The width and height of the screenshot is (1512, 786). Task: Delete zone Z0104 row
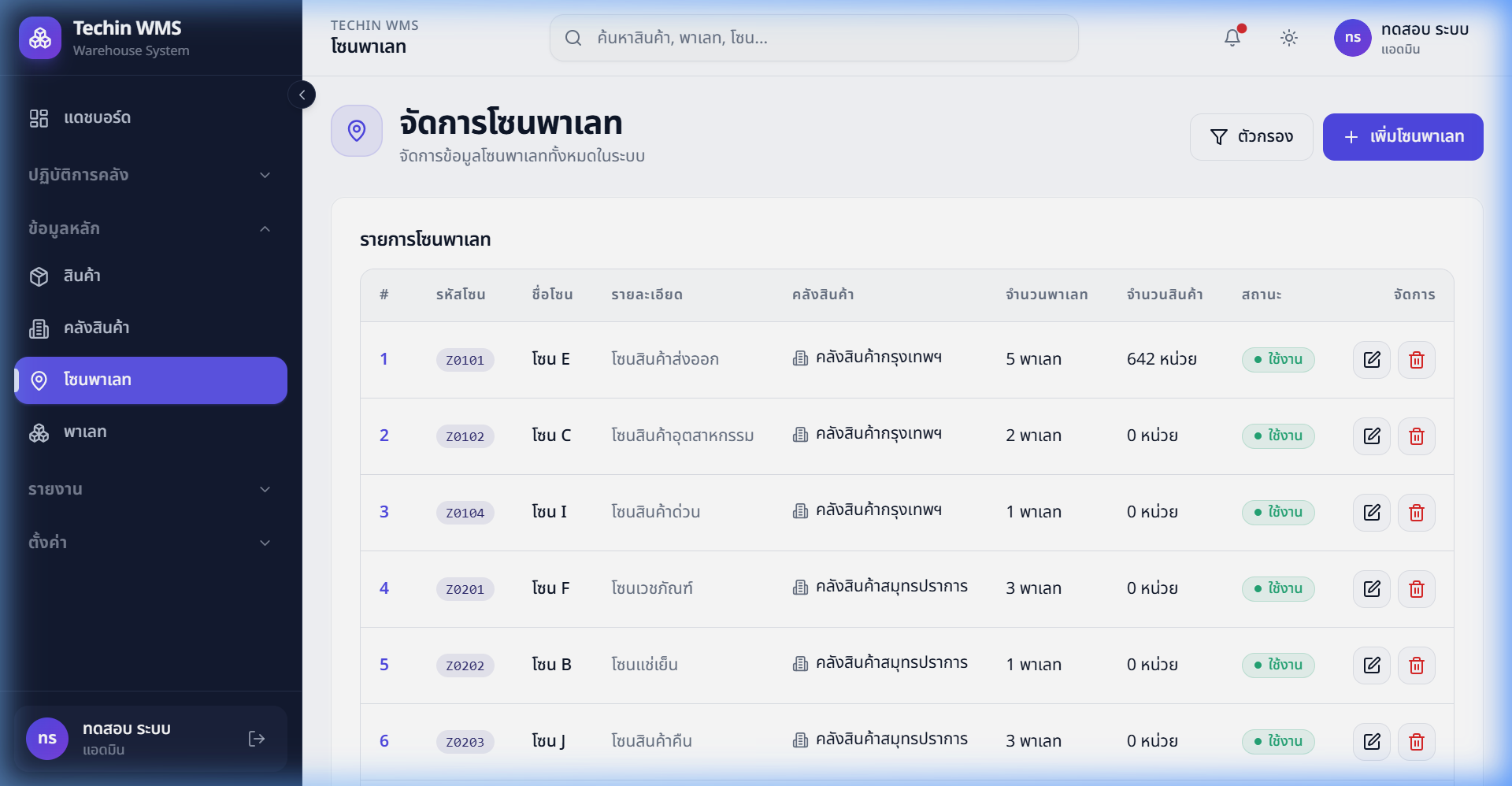[1417, 513]
